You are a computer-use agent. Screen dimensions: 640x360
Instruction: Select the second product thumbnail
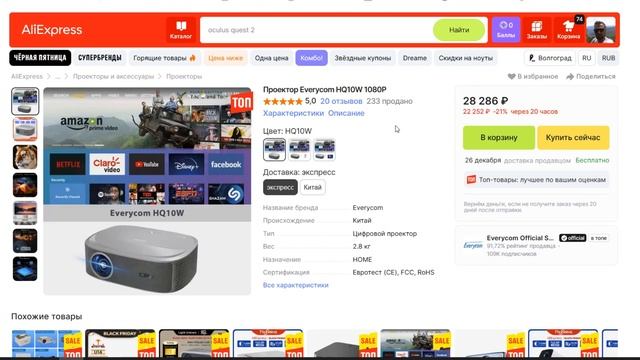25,129
